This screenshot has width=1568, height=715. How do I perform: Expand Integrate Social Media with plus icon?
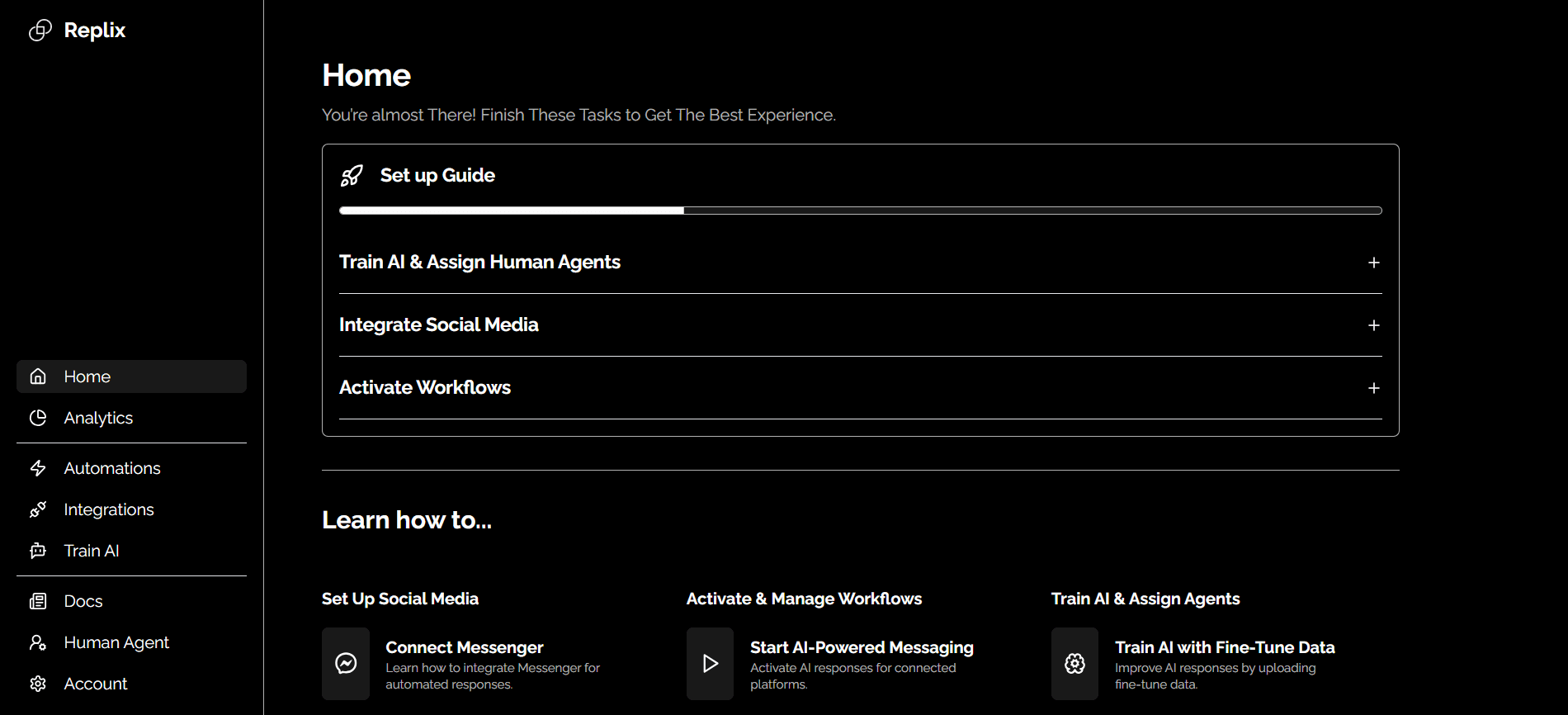(x=1374, y=325)
